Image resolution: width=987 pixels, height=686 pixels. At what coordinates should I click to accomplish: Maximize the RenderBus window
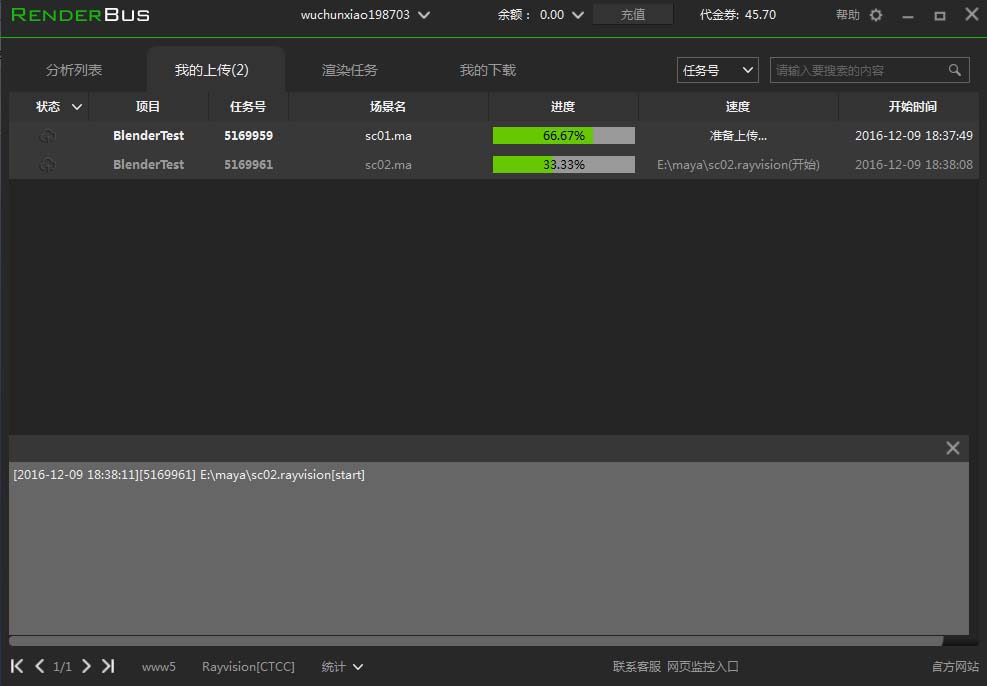940,16
